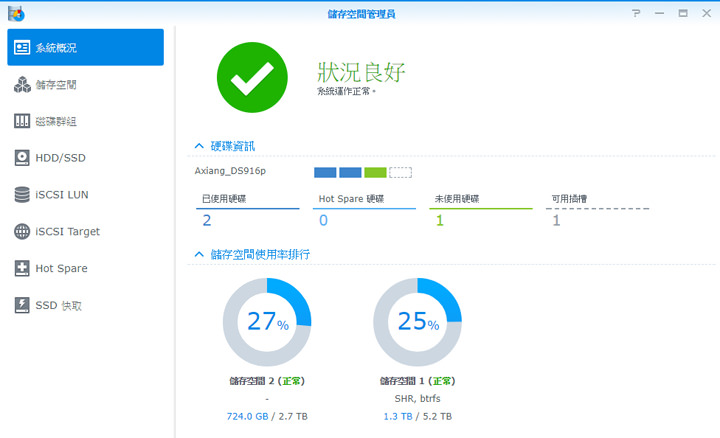The image size is (720, 438).
Task: Click the green unused disk slot
Action: coord(375,172)
